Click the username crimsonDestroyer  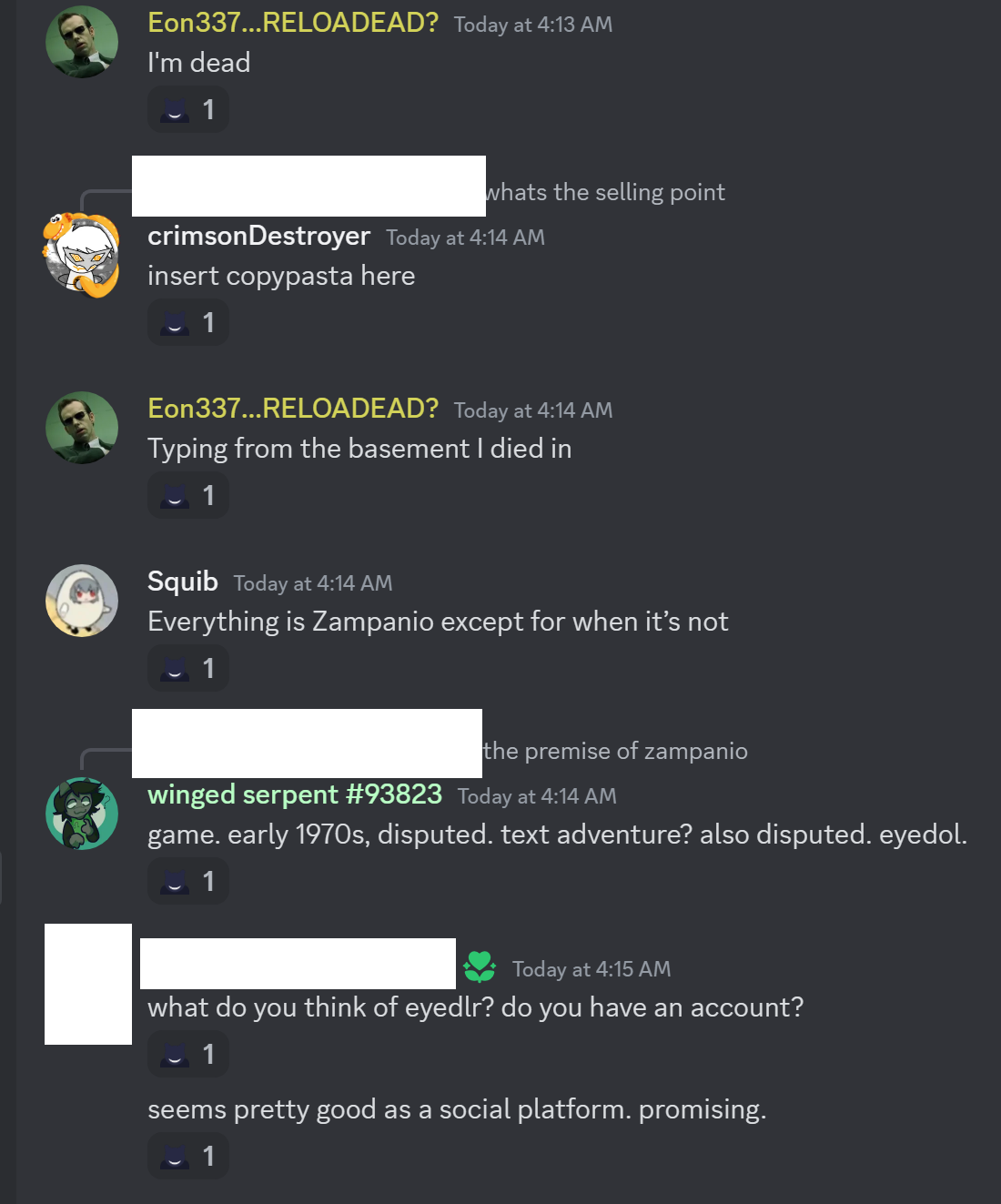(x=258, y=236)
